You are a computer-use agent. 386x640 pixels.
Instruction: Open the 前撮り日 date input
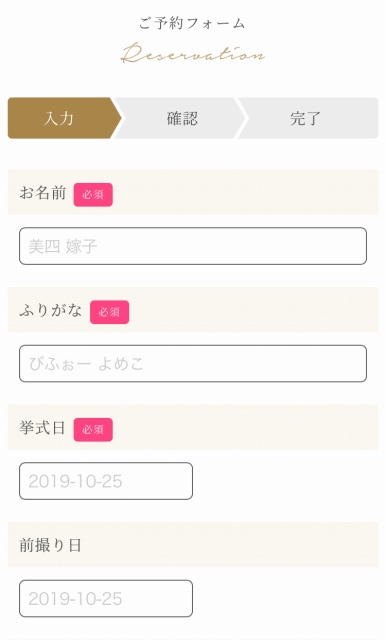(106, 598)
